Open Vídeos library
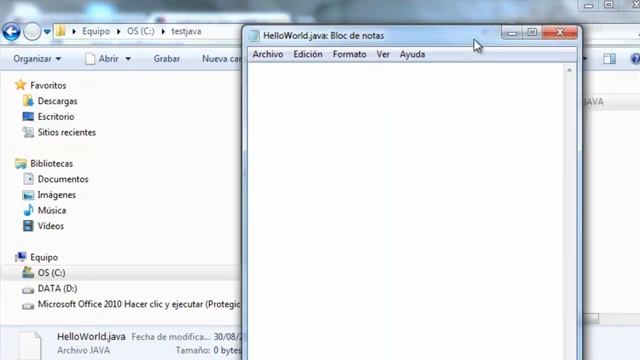The height and width of the screenshot is (360, 640). click(x=51, y=226)
